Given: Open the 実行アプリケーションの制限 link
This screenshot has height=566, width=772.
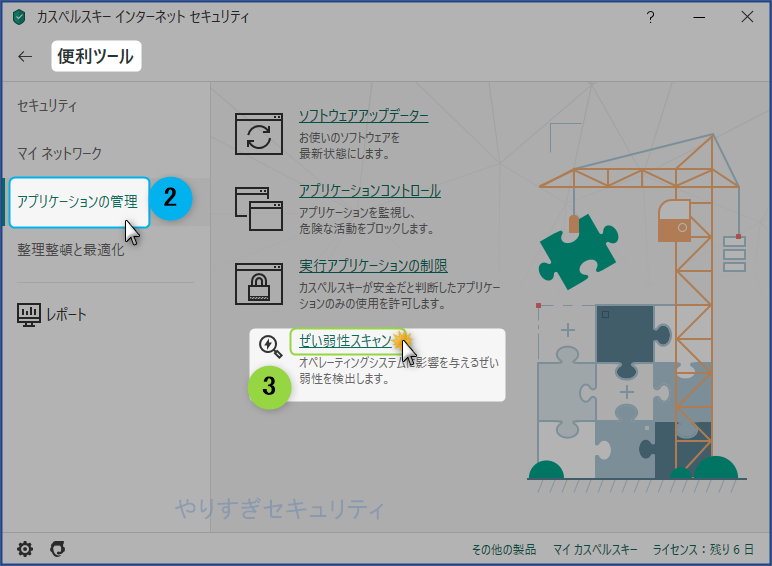Looking at the screenshot, I should [373, 266].
